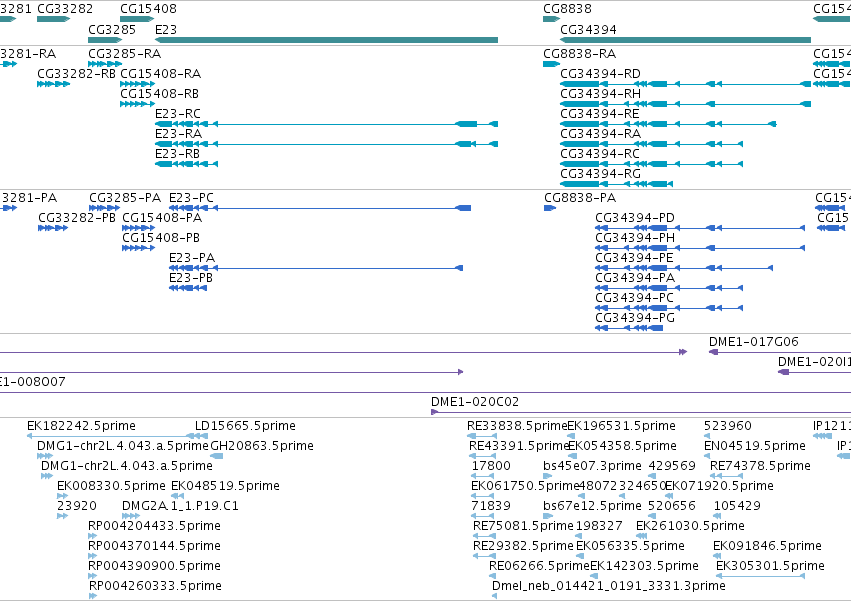Viewport: 851px width, 601px height.
Task: Select the CG34394-RC transcript label
Action: (600, 154)
